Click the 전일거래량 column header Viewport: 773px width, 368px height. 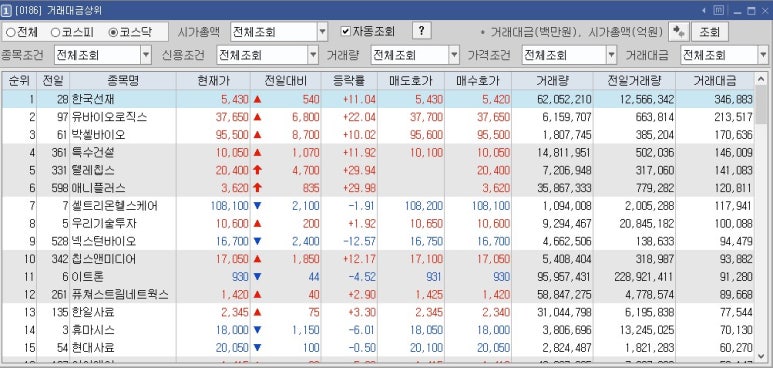pos(634,81)
